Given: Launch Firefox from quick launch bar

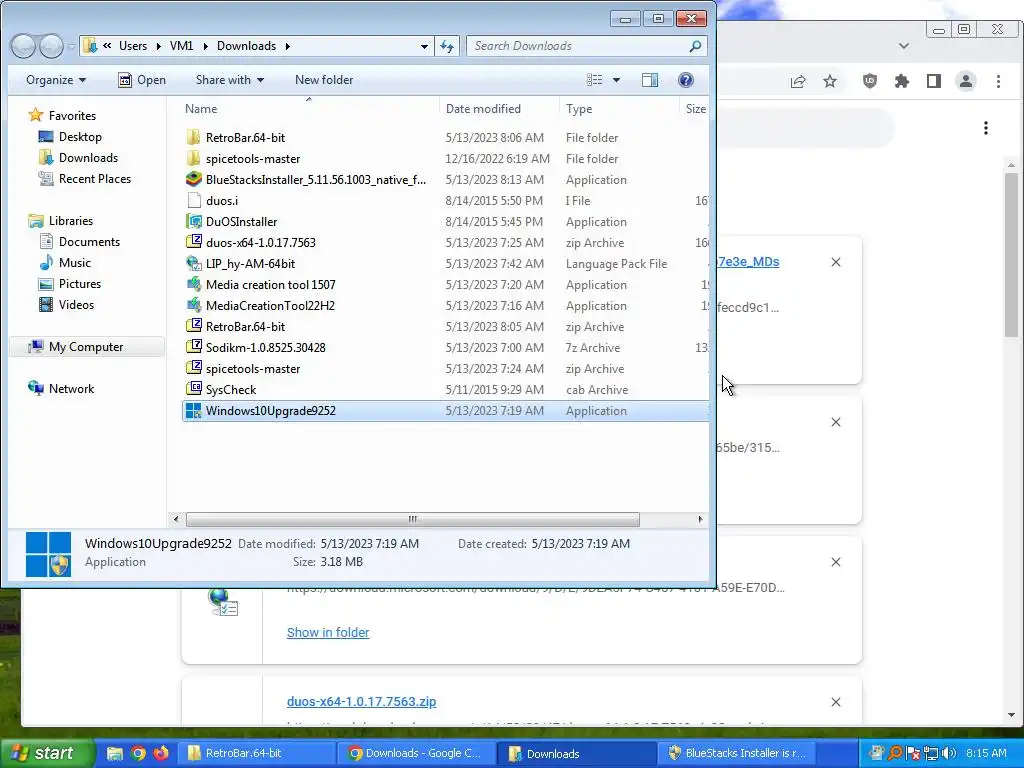Looking at the screenshot, I should tap(161, 754).
